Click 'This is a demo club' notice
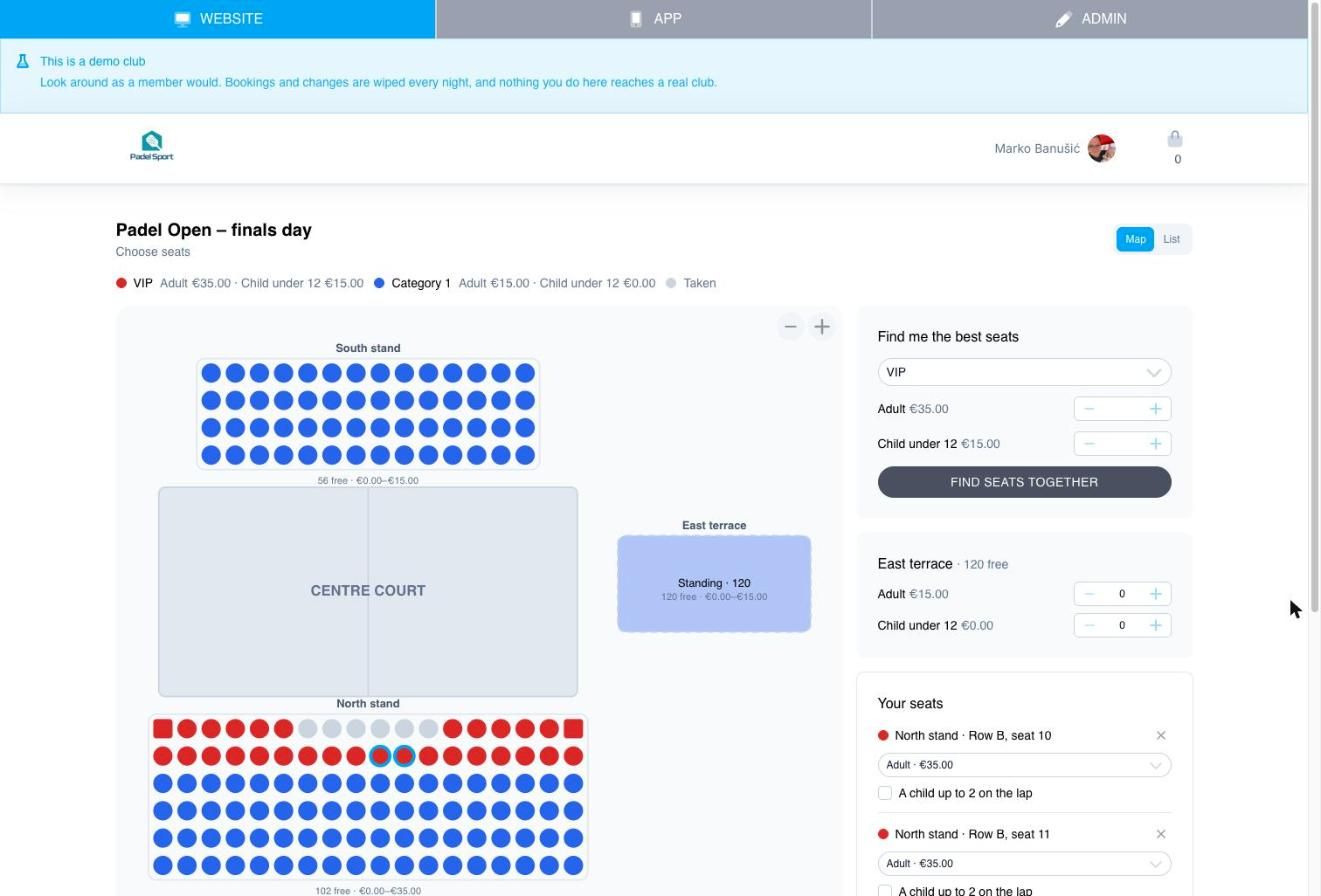 [x=93, y=61]
